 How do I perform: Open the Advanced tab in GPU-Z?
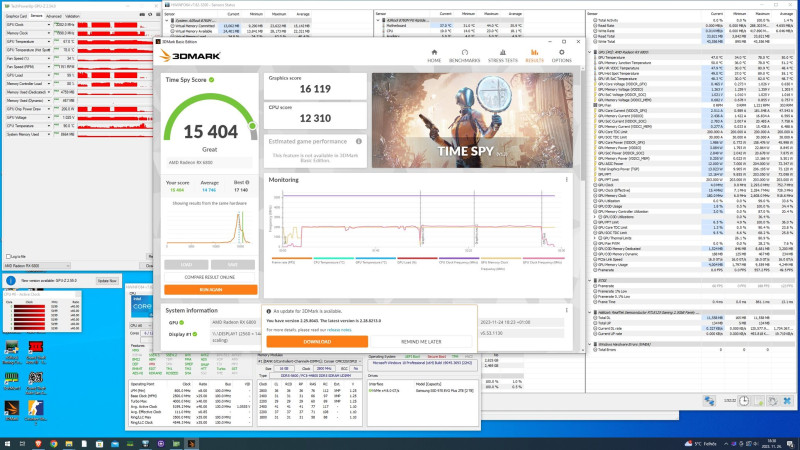pos(54,16)
